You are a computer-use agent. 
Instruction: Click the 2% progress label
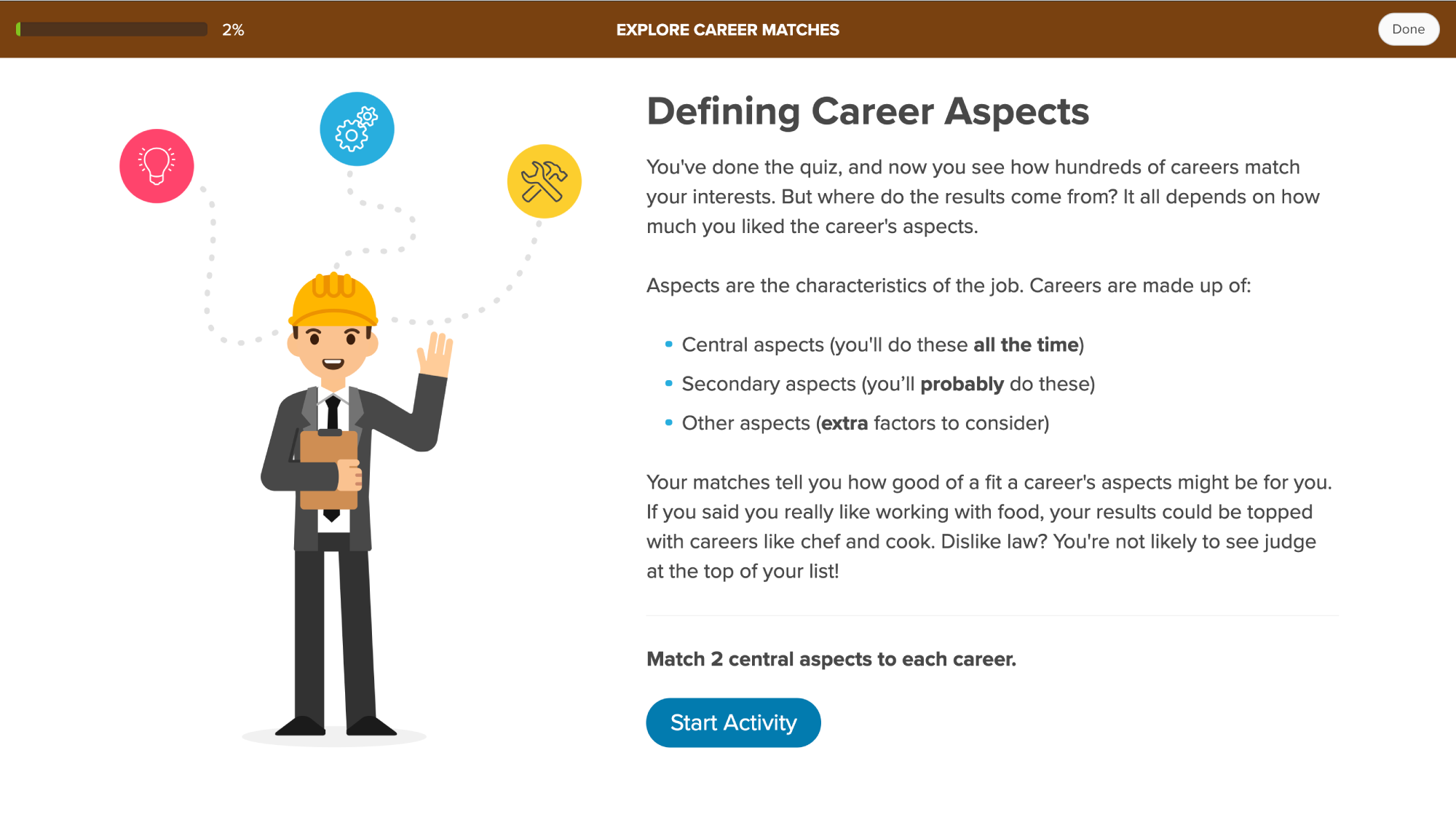(233, 30)
